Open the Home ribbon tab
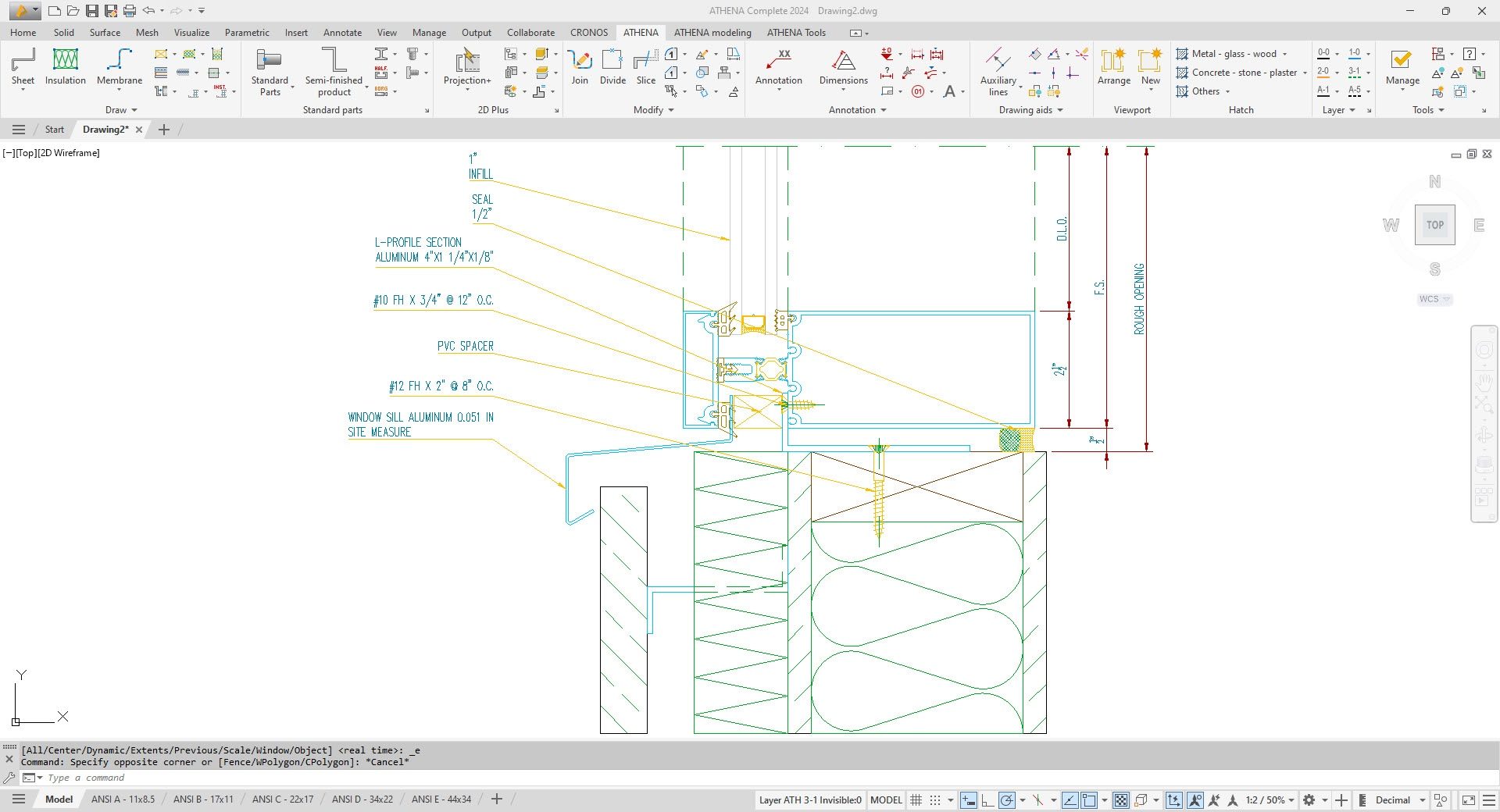Viewport: 1500px width, 812px height. click(x=23, y=33)
